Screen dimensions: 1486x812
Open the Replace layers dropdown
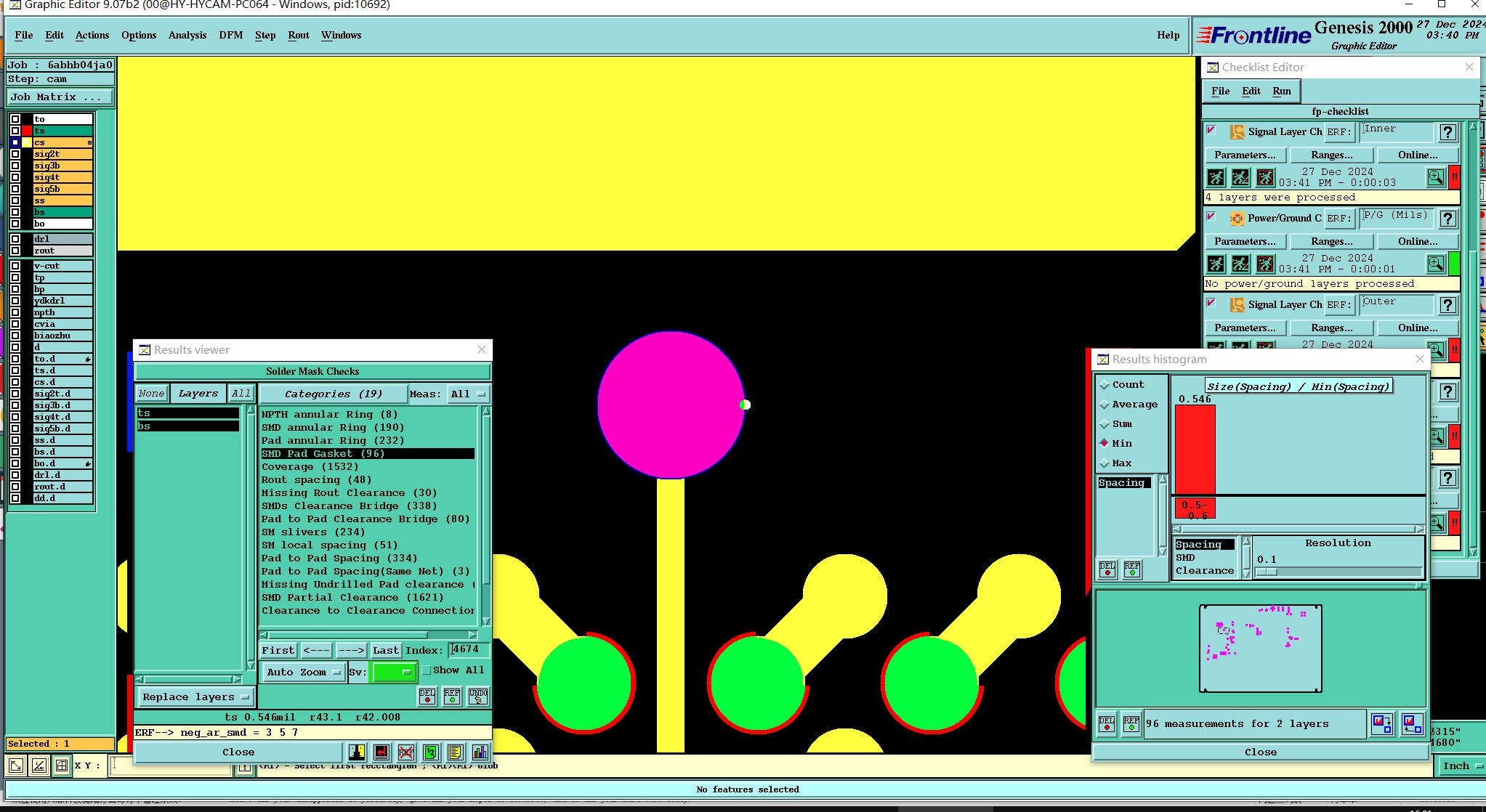click(x=195, y=697)
